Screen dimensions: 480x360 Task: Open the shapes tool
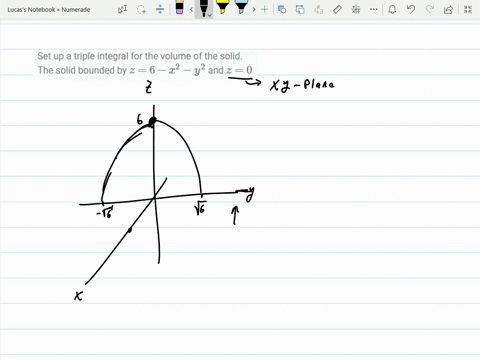[282, 9]
